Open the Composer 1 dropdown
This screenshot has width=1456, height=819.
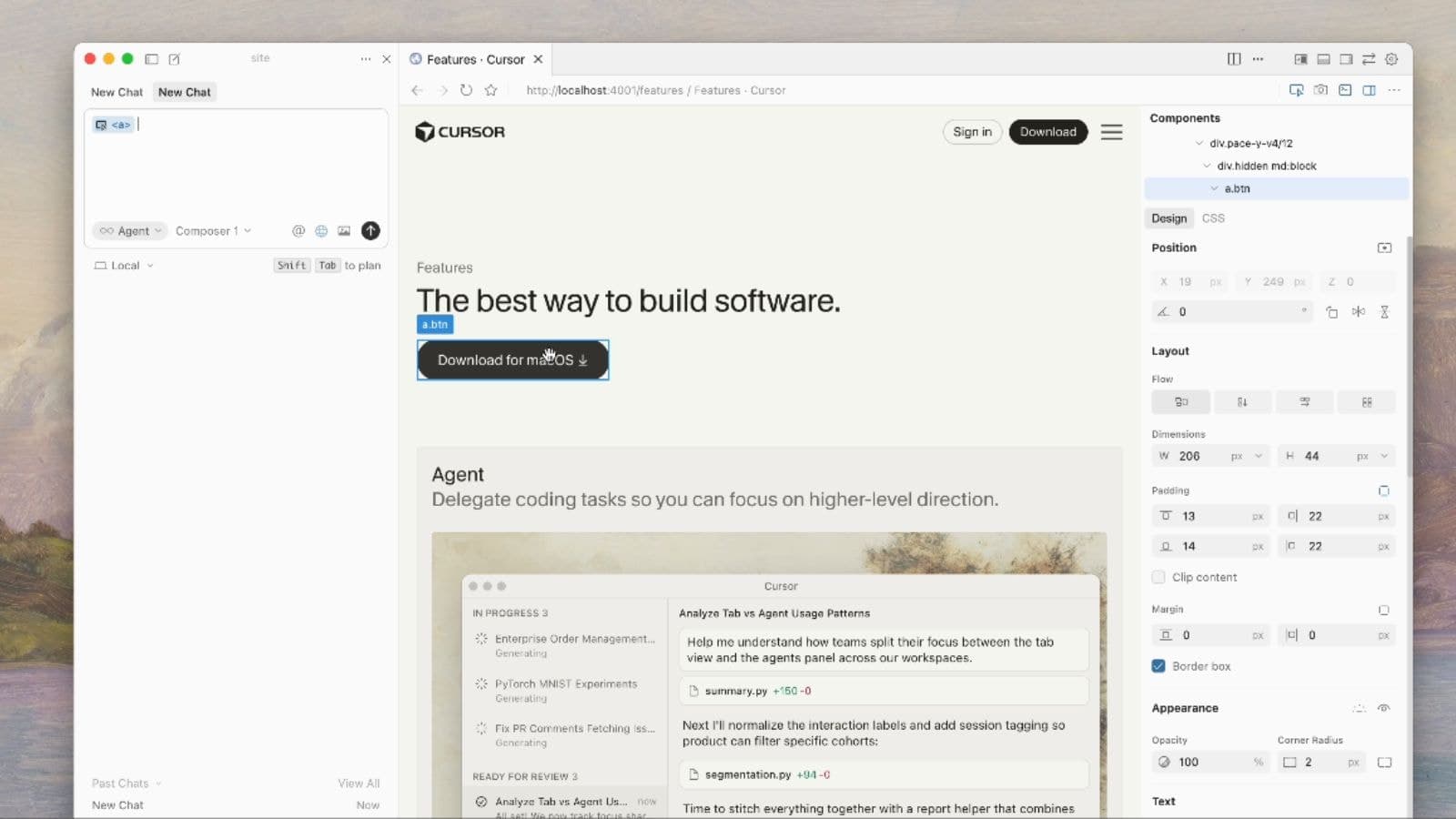tap(212, 230)
